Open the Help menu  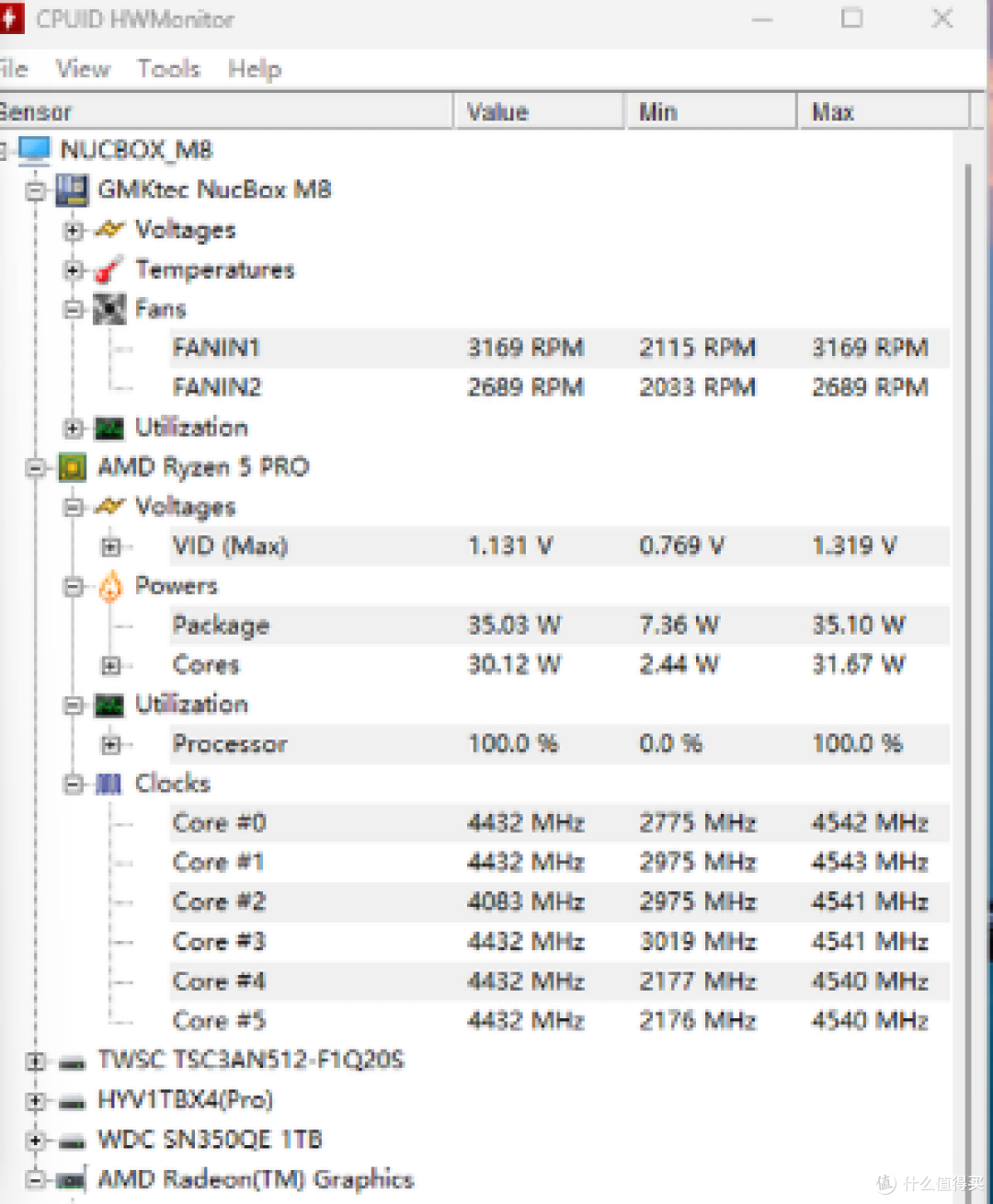[x=254, y=69]
